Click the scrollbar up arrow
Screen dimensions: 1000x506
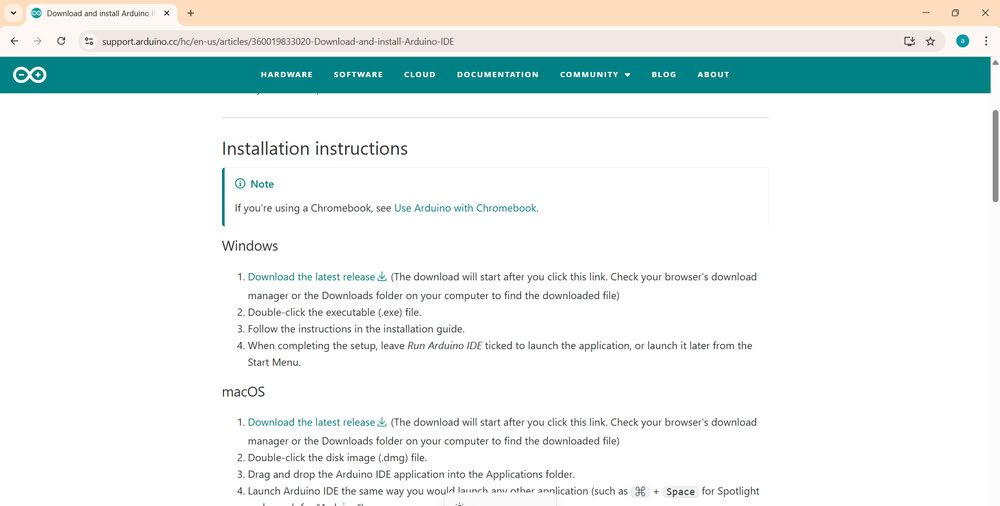pyautogui.click(x=995, y=62)
